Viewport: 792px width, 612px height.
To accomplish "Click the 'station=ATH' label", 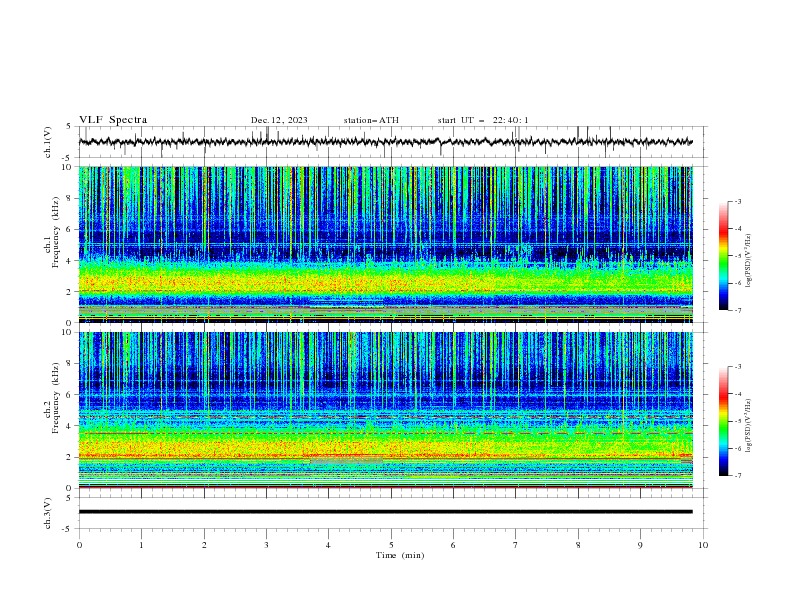I will pyautogui.click(x=371, y=120).
